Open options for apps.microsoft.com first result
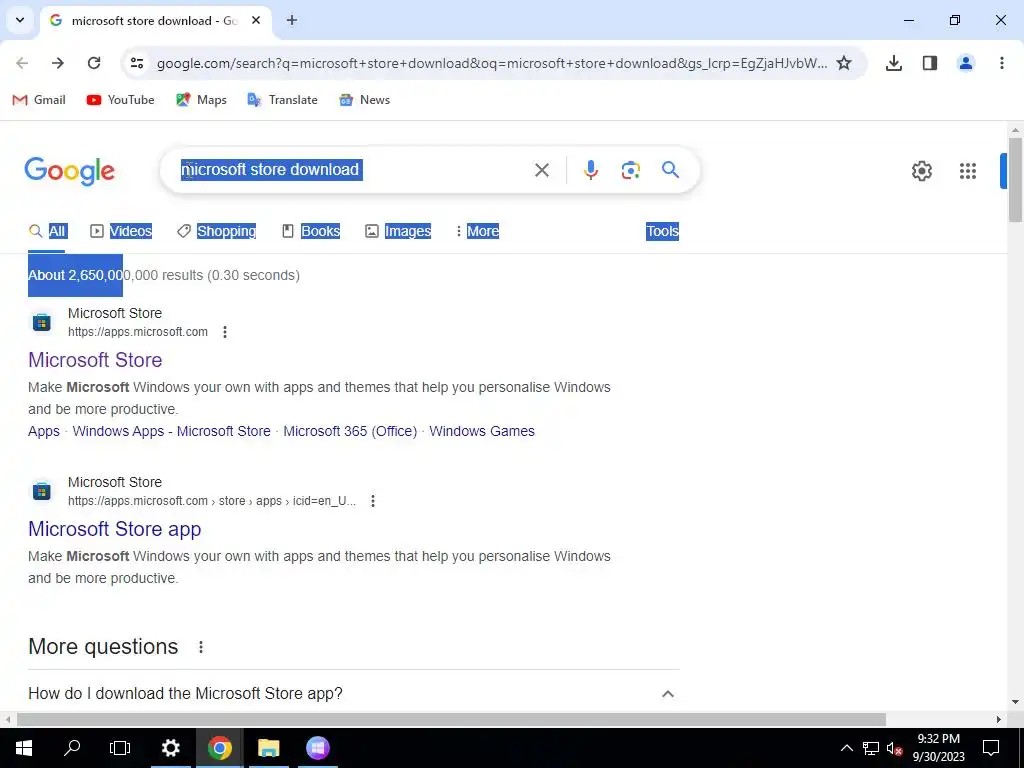The image size is (1024, 768). click(x=225, y=332)
